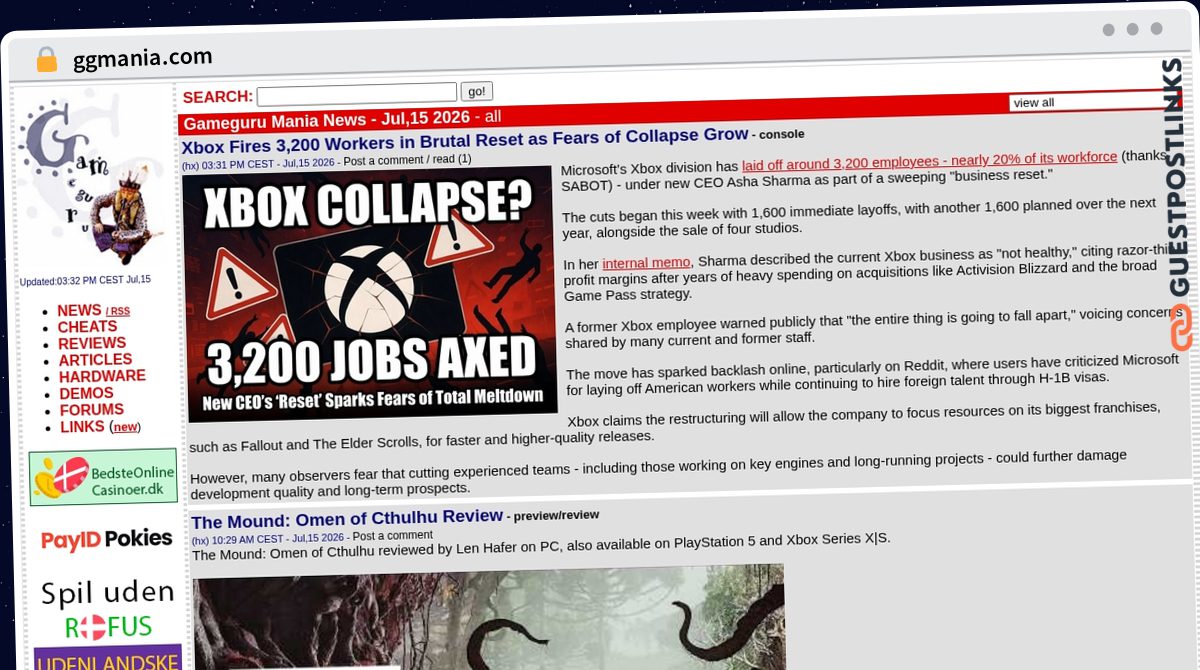Open the UDENLANDSKE banner
Image resolution: width=1200 pixels, height=670 pixels.
[108, 658]
